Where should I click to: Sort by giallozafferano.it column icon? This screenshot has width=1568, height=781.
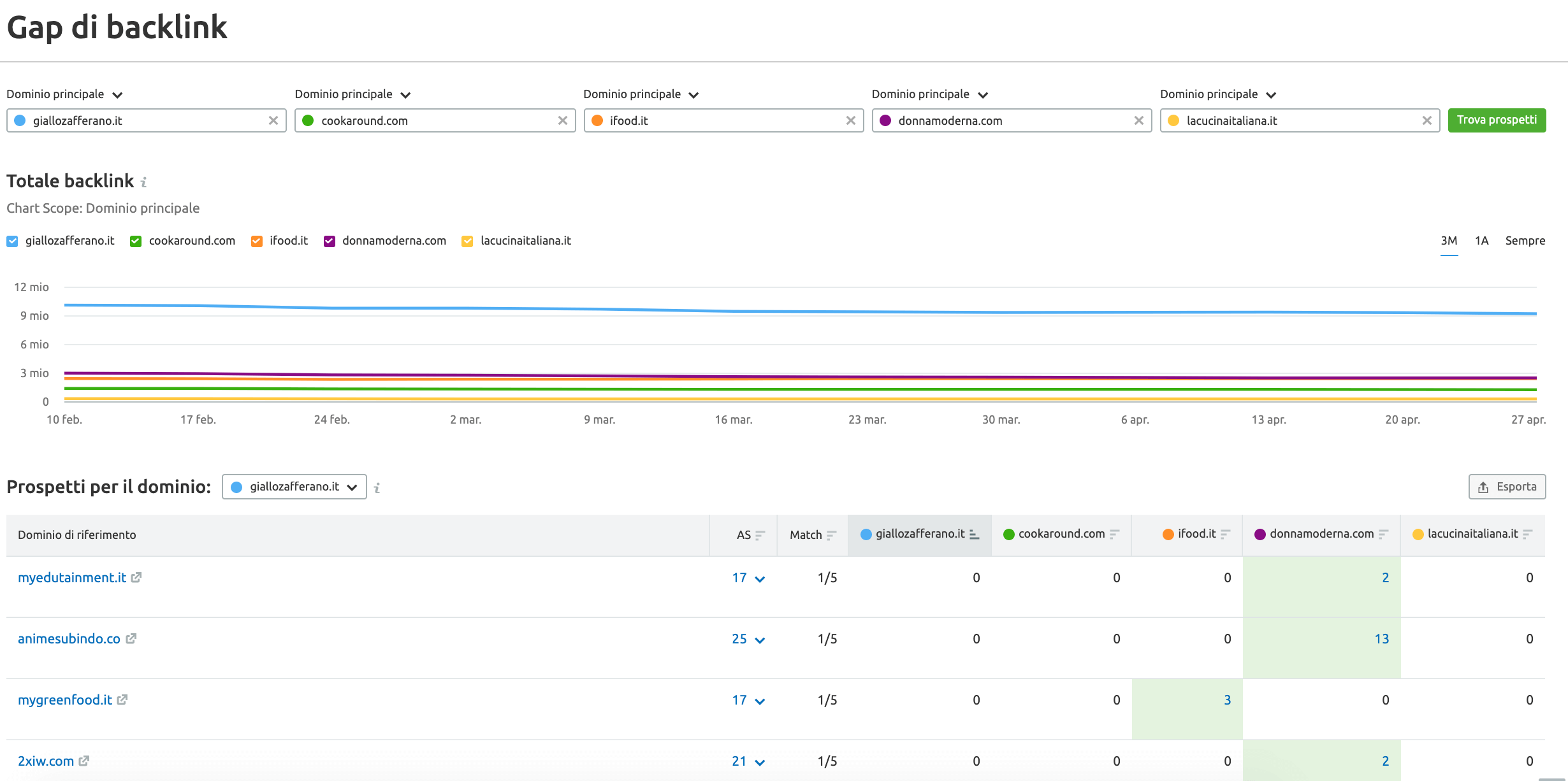click(x=974, y=534)
